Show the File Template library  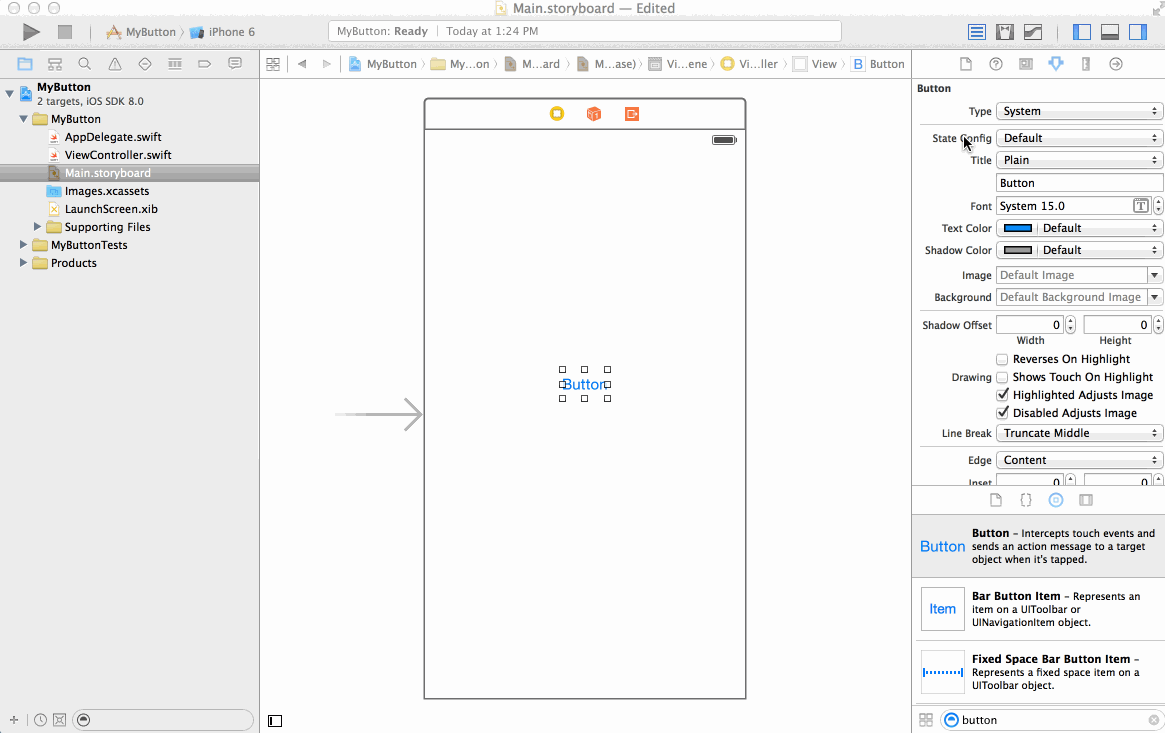[996, 500]
